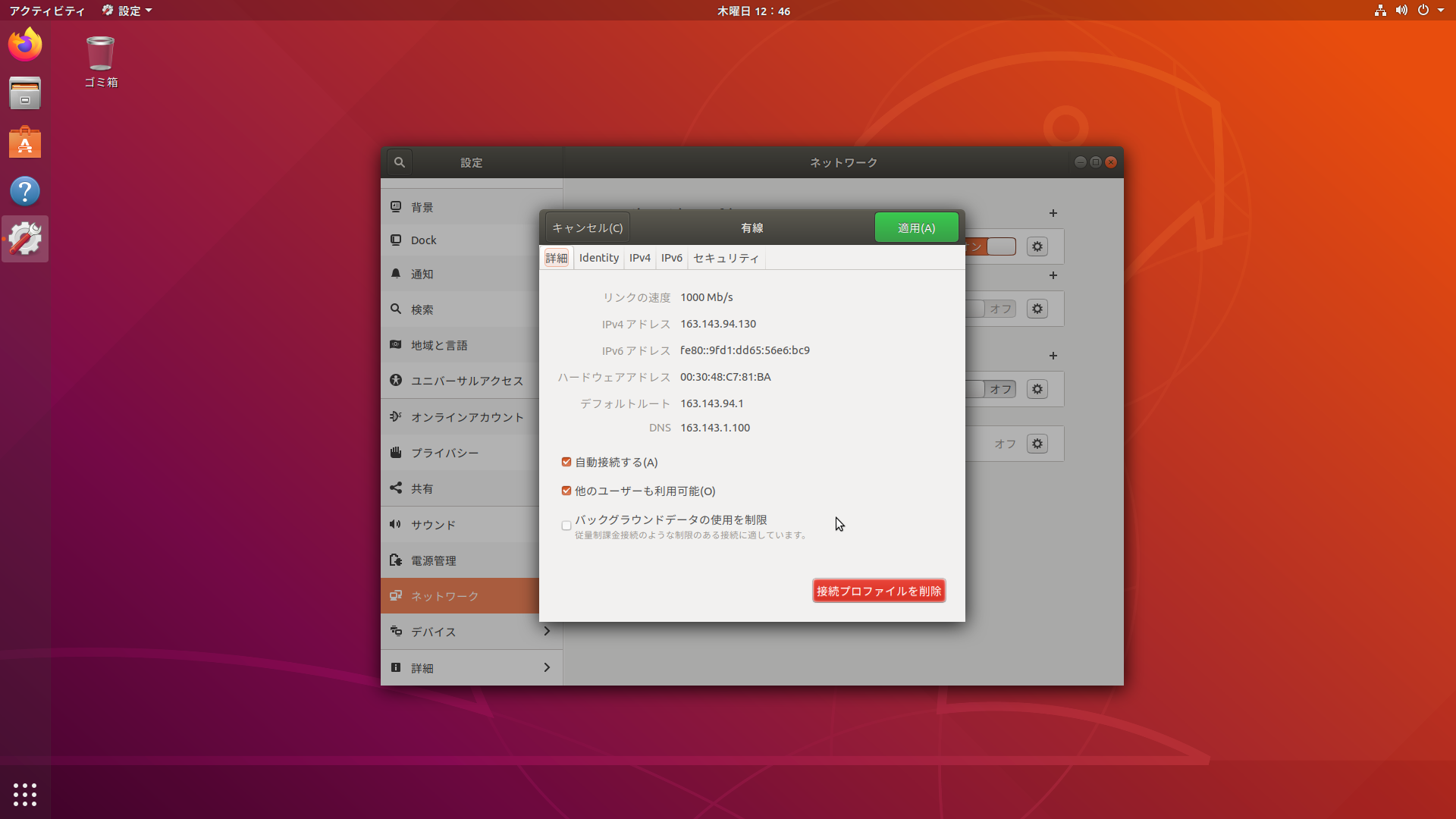Image resolution: width=1456 pixels, height=819 pixels.
Task: Click link speed value 1000 Mb/s
Action: (707, 297)
